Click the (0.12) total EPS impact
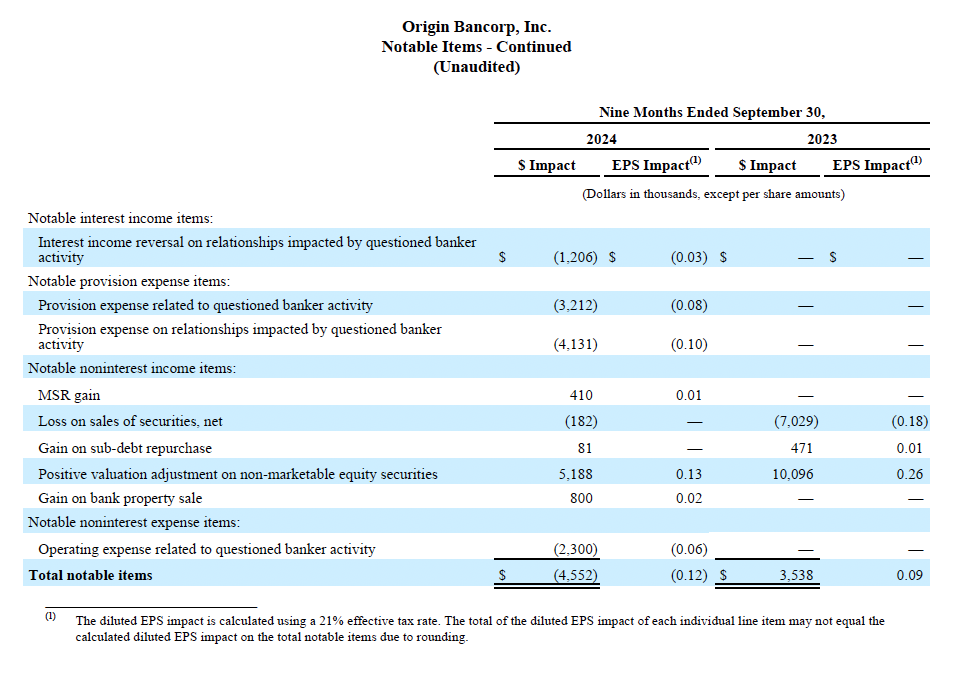Screen dimensions: 964x682 click(689, 575)
